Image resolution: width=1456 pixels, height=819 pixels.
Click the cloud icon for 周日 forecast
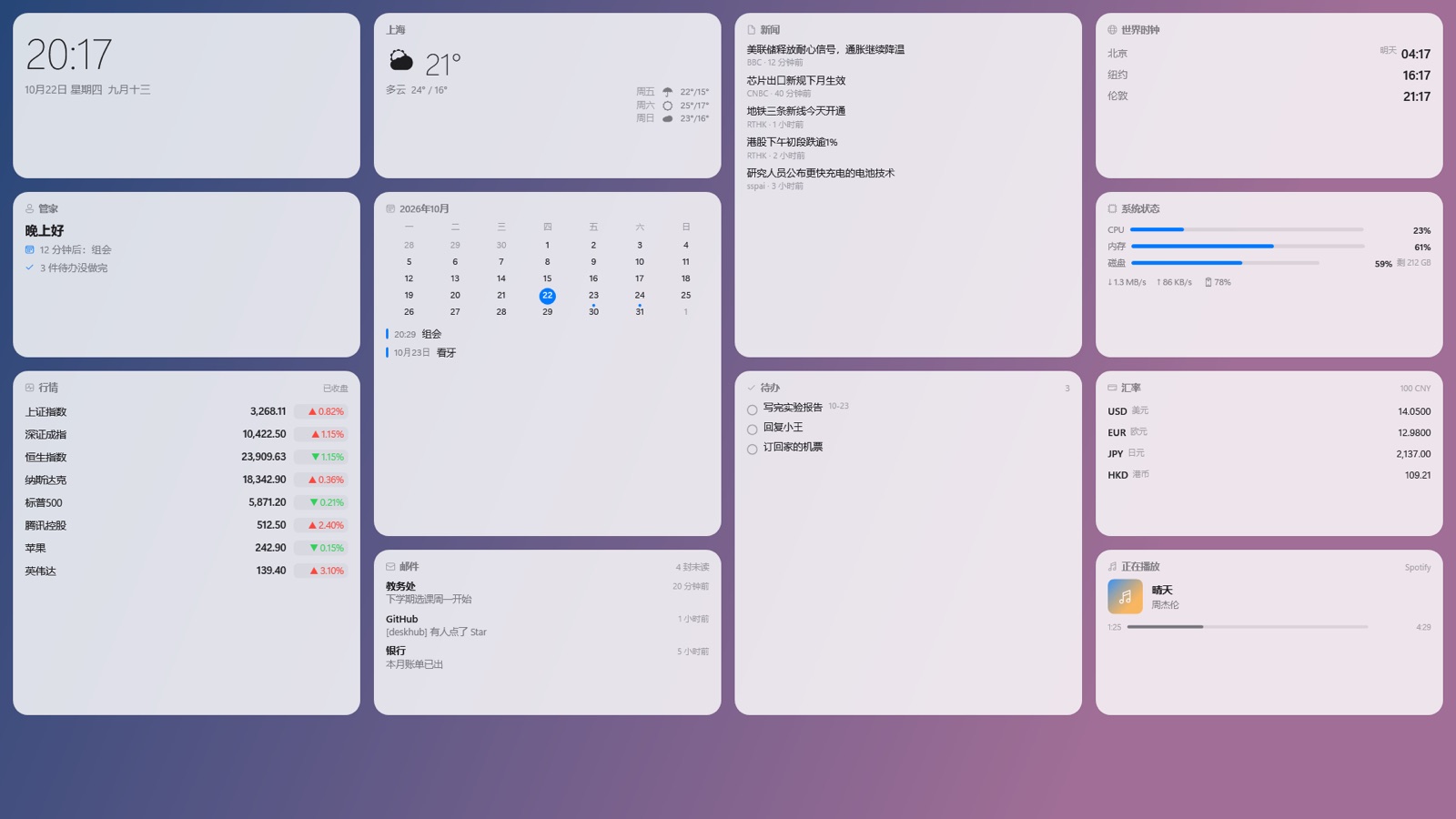point(667,118)
